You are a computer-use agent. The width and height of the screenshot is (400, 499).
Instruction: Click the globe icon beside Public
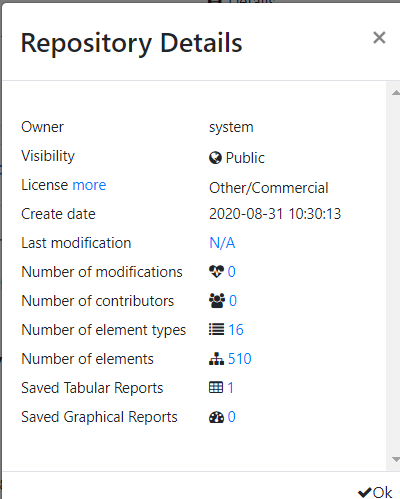pyautogui.click(x=215, y=158)
